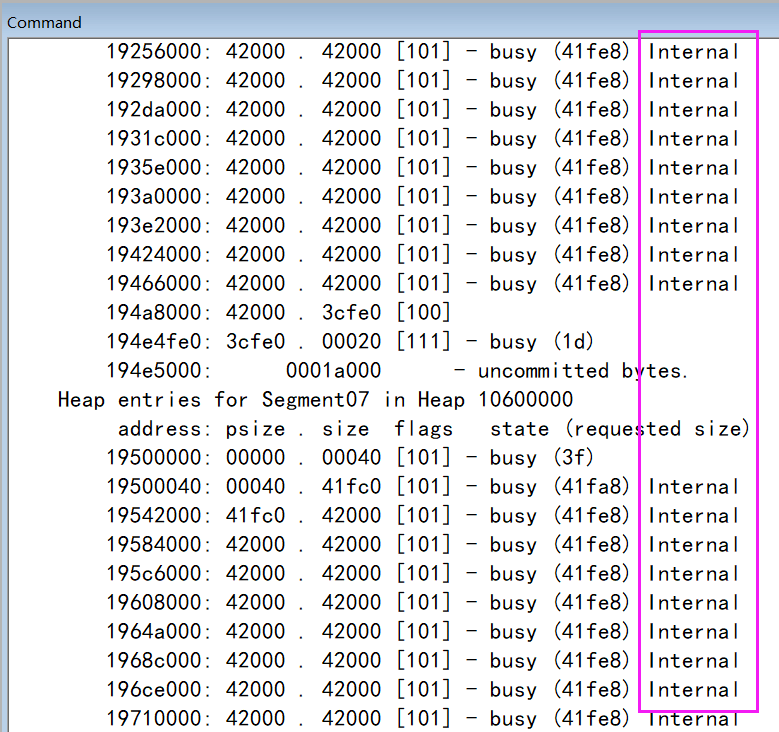Click requested size (1d) value
Image resolution: width=779 pixels, height=732 pixels.
[x=574, y=341]
